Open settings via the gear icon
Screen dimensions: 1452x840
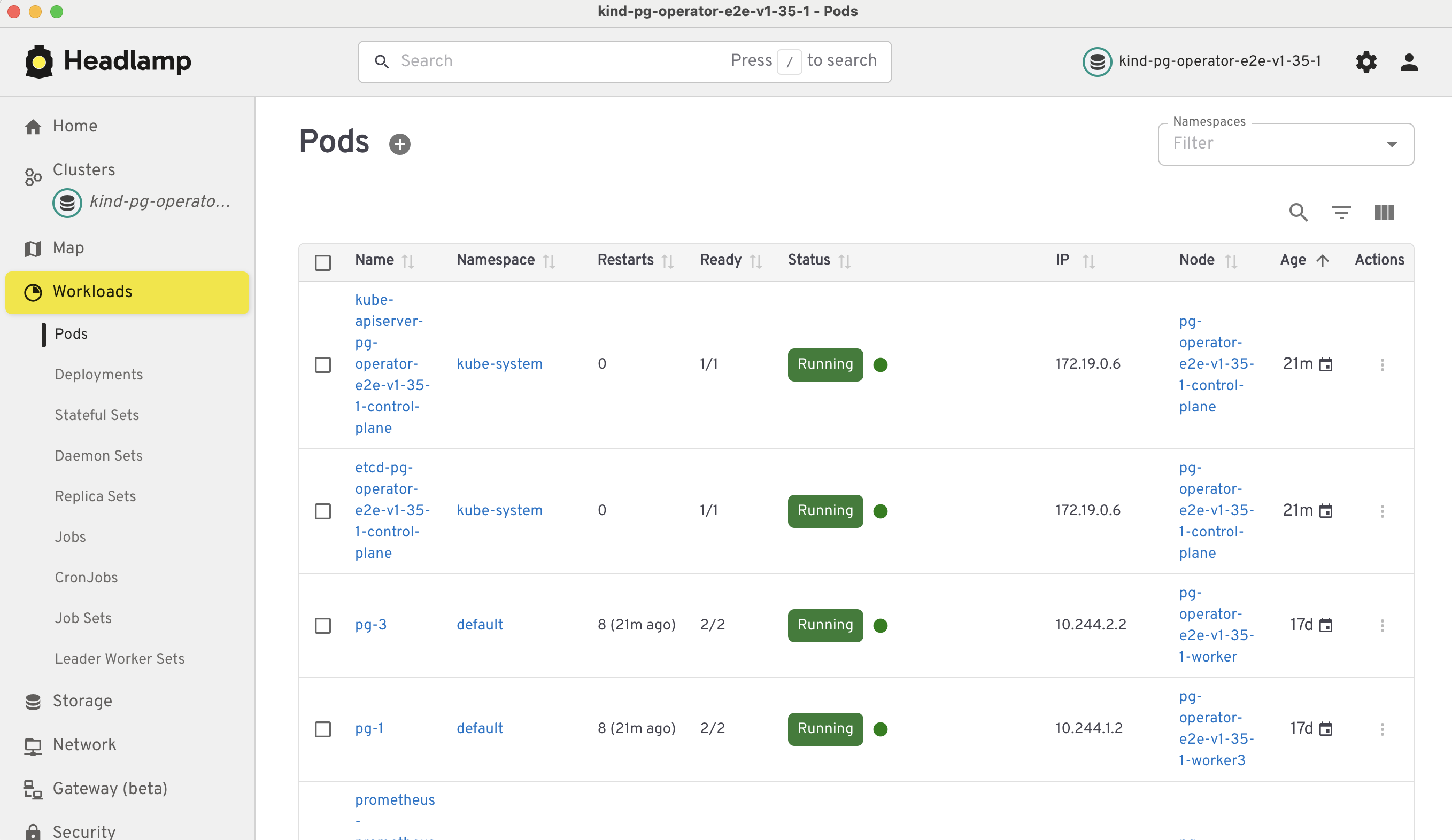pyautogui.click(x=1365, y=61)
